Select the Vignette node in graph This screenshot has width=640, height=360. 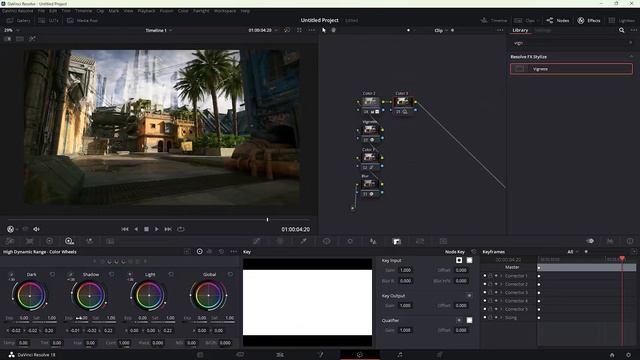pos(370,130)
